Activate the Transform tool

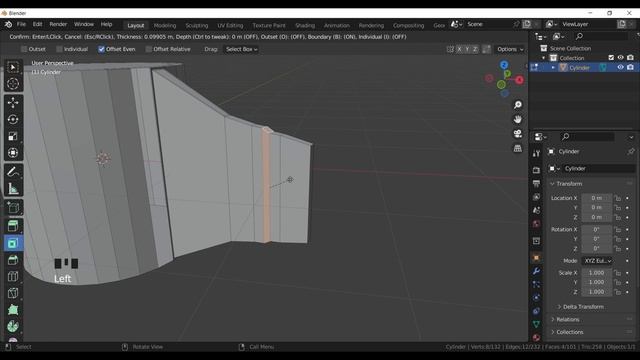point(13,153)
